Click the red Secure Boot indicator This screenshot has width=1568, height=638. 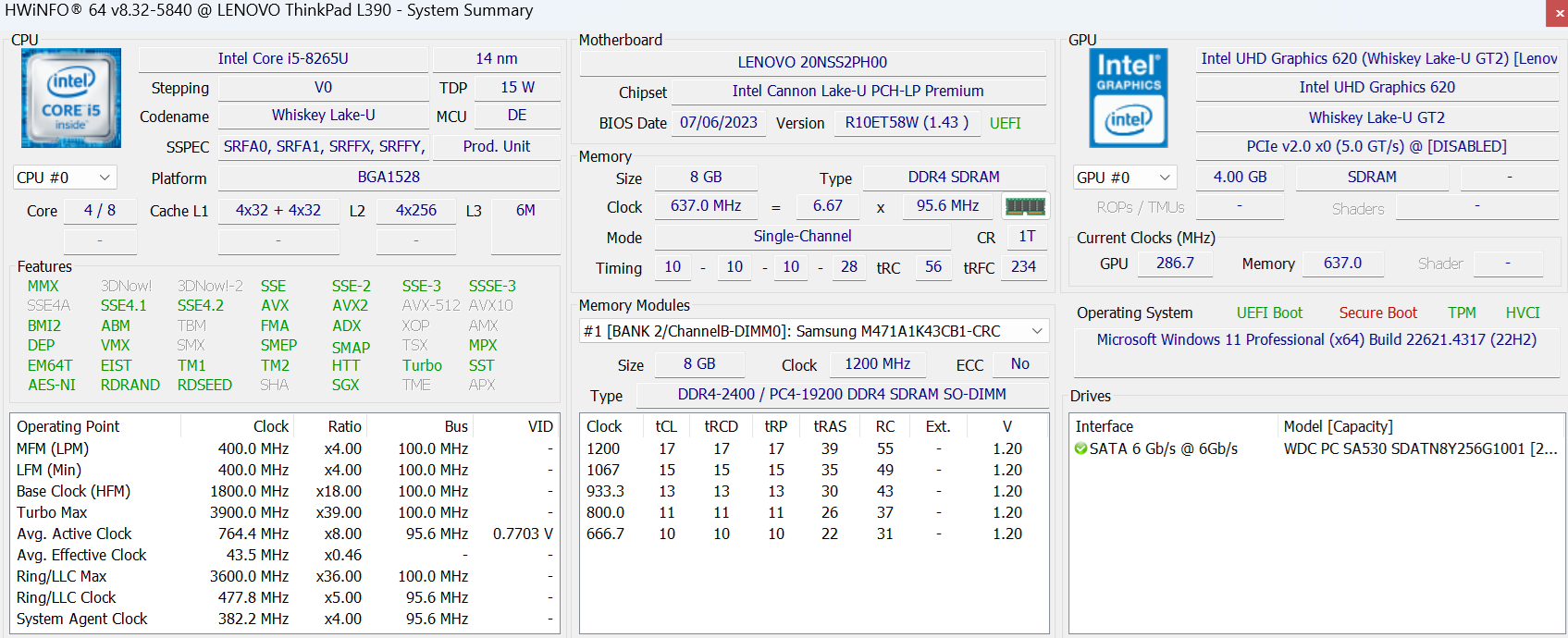tap(1377, 313)
